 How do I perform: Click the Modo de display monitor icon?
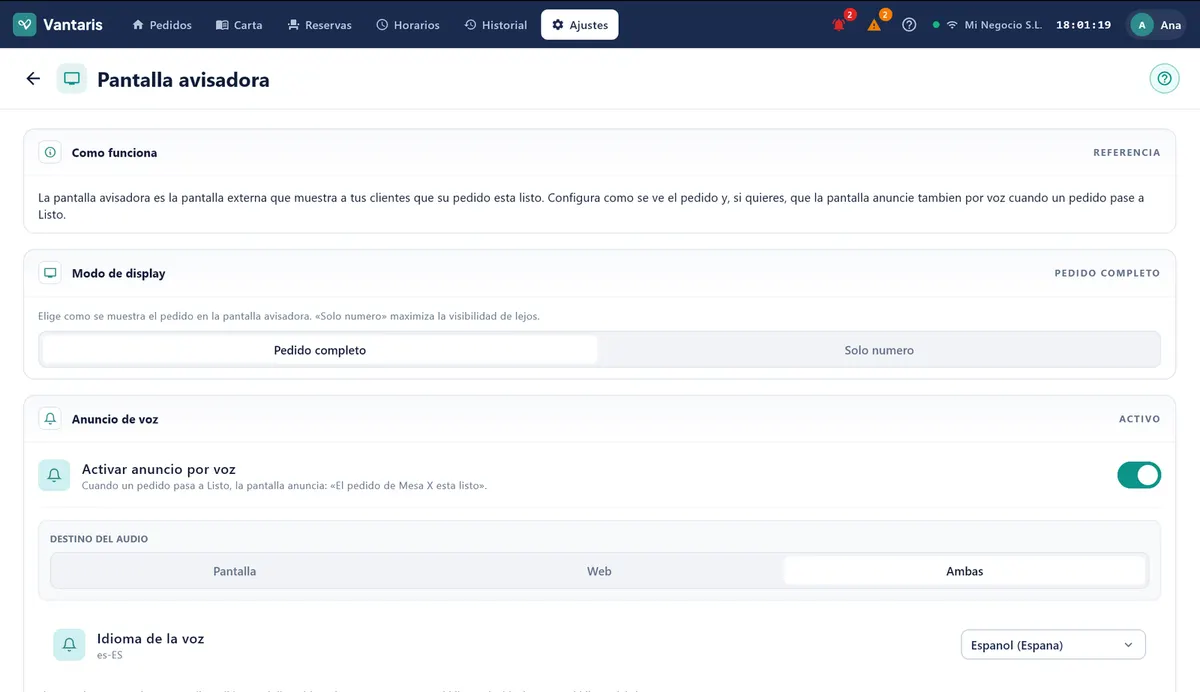coord(50,273)
